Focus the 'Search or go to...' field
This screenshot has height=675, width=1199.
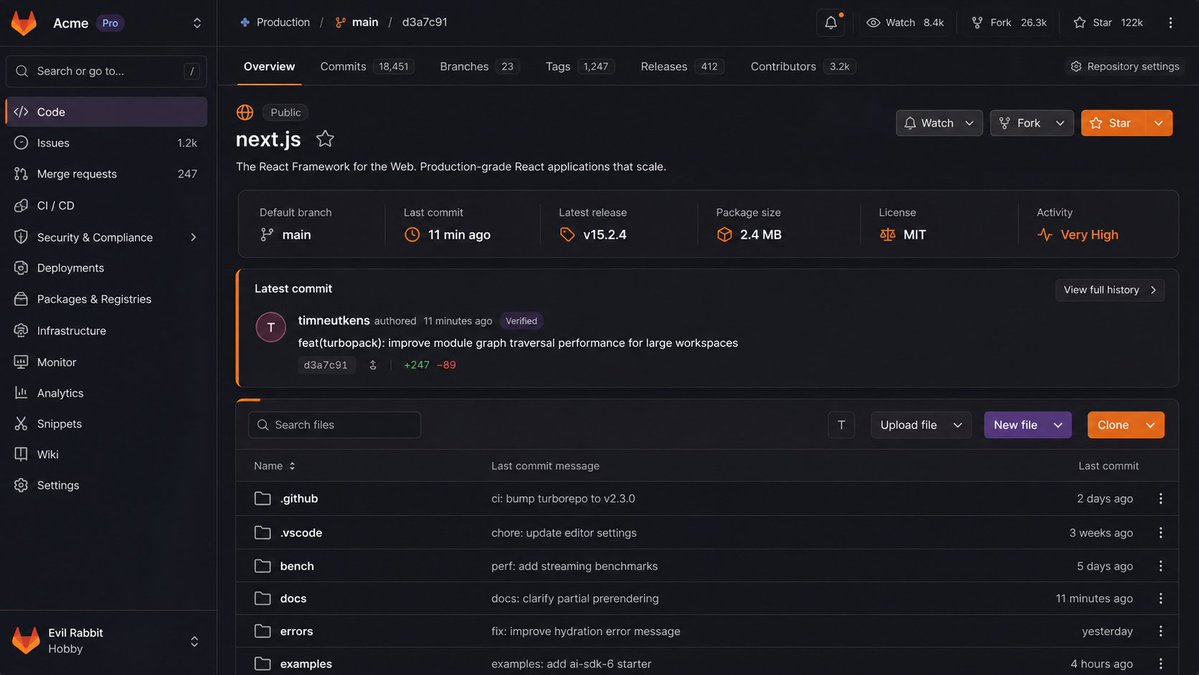pos(106,71)
